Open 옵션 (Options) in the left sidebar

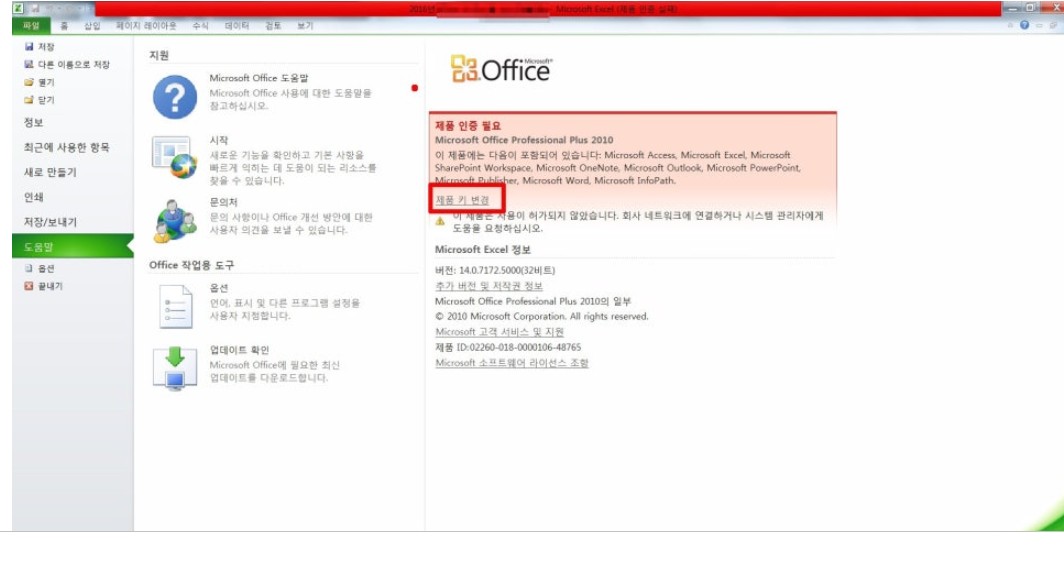pos(39,269)
